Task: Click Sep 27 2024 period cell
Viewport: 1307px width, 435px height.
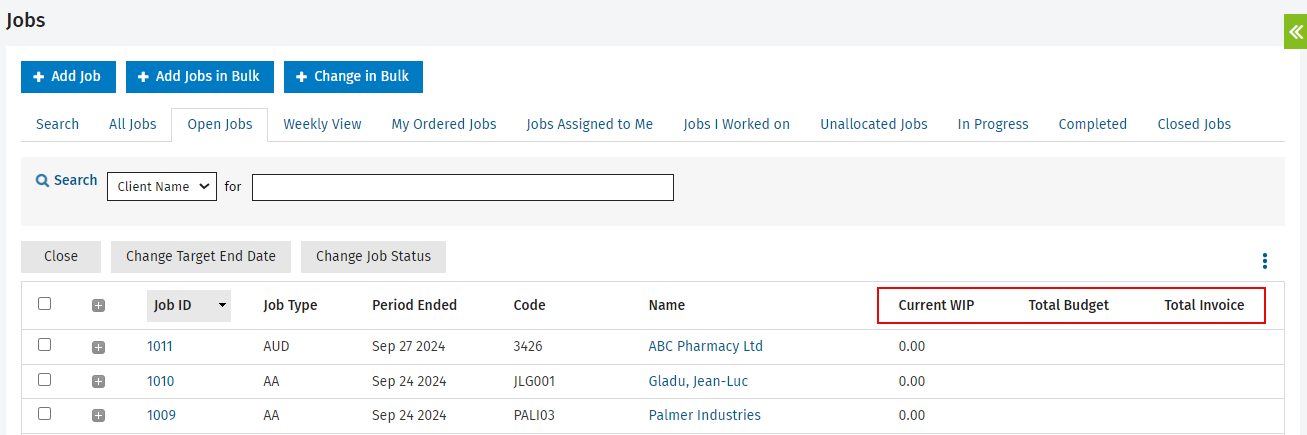Action: coord(409,347)
